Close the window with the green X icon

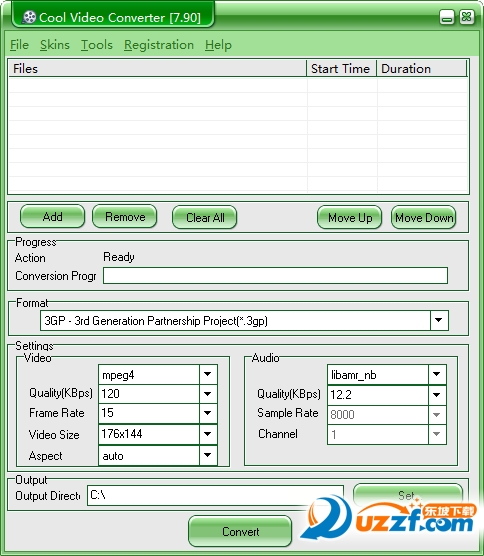(467, 17)
